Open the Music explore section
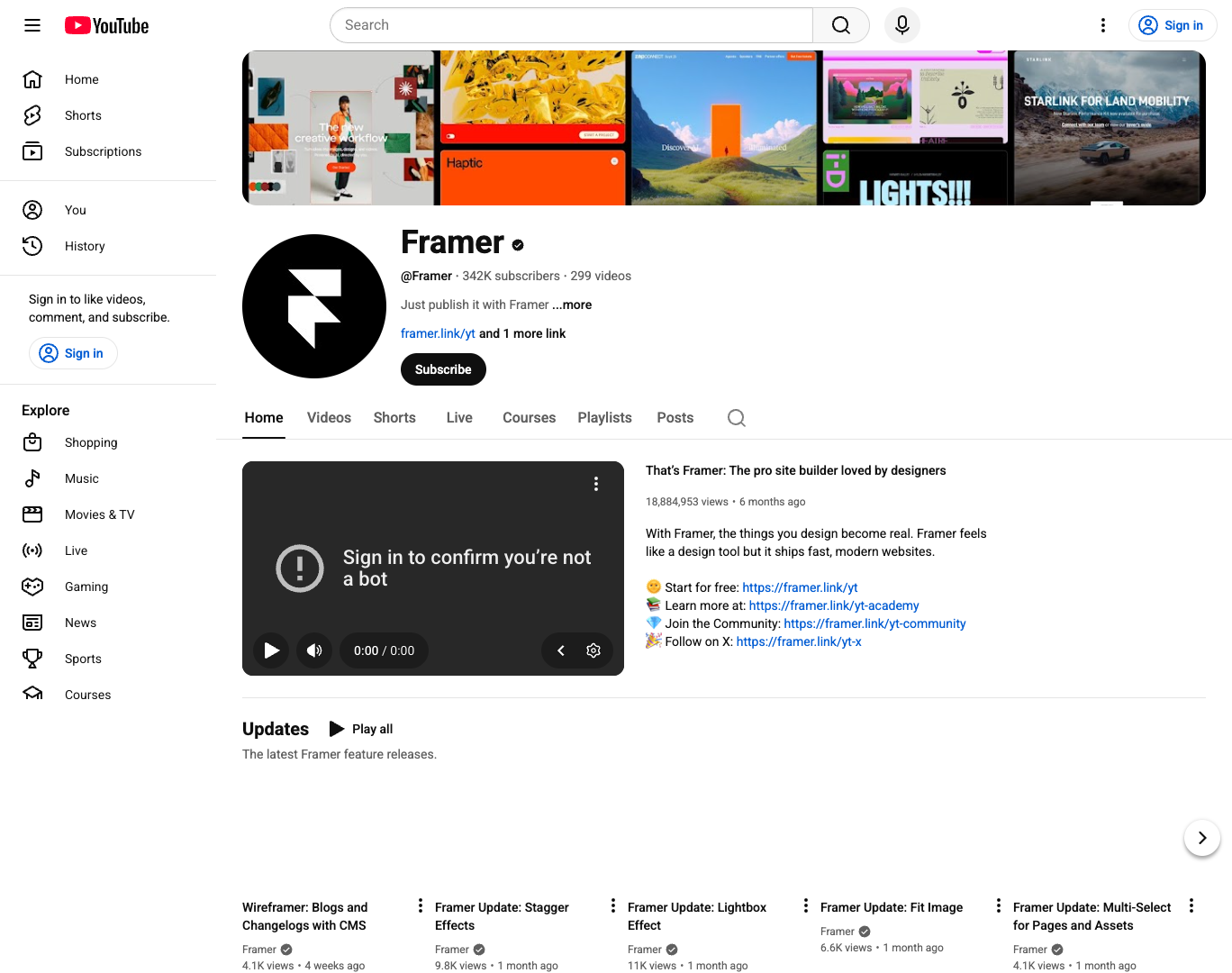This screenshot has height=973, width=1232. click(x=82, y=478)
